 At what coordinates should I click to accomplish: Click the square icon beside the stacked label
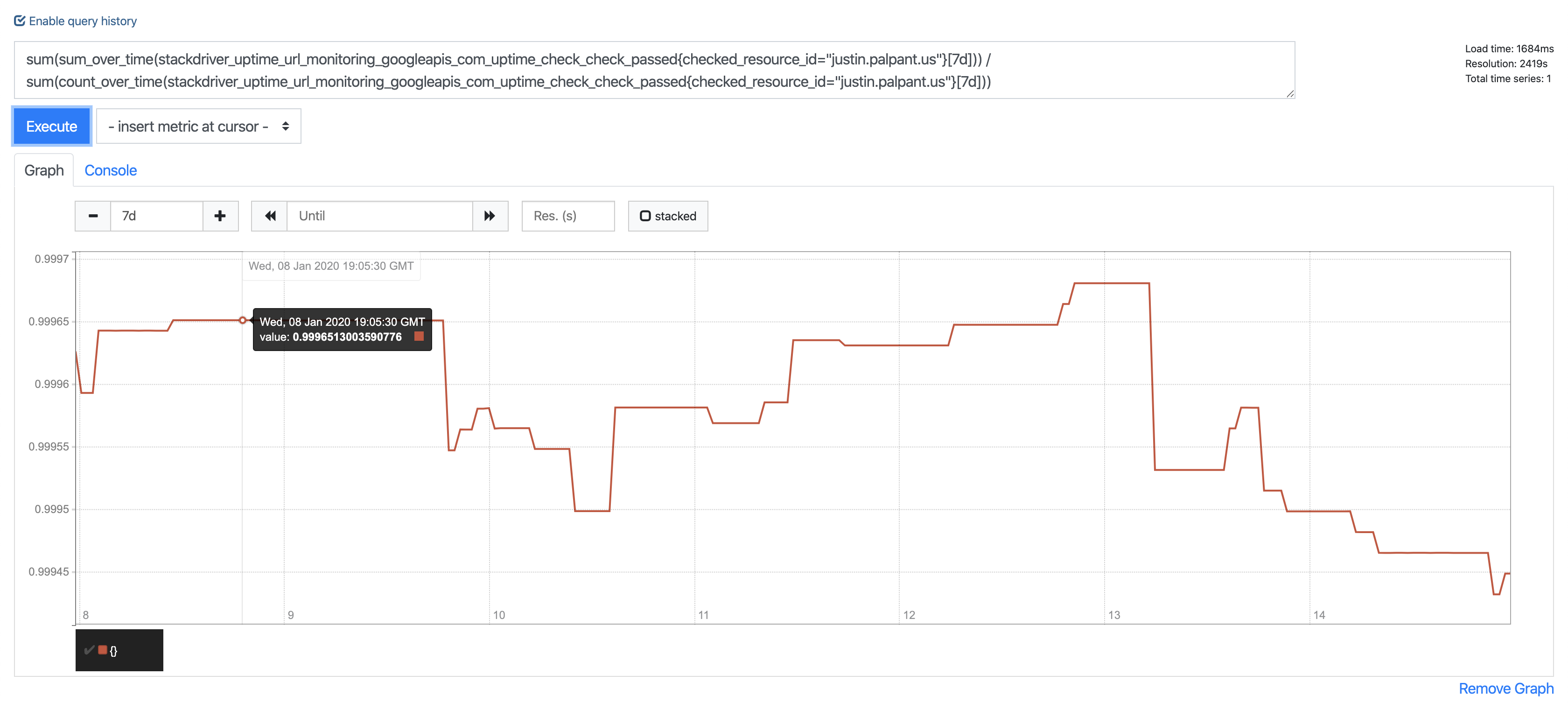(x=646, y=216)
